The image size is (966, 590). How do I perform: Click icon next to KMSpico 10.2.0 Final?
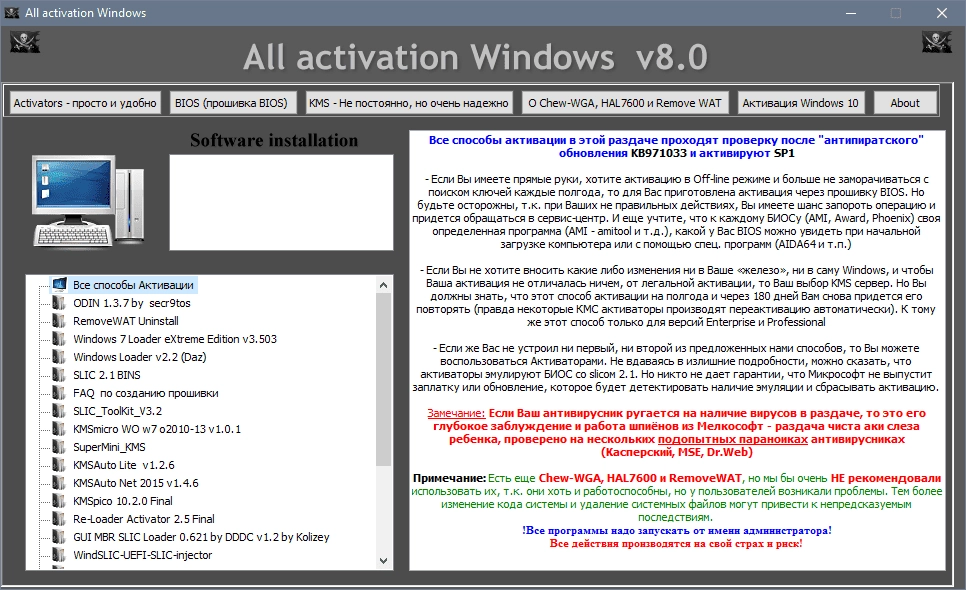pos(59,501)
